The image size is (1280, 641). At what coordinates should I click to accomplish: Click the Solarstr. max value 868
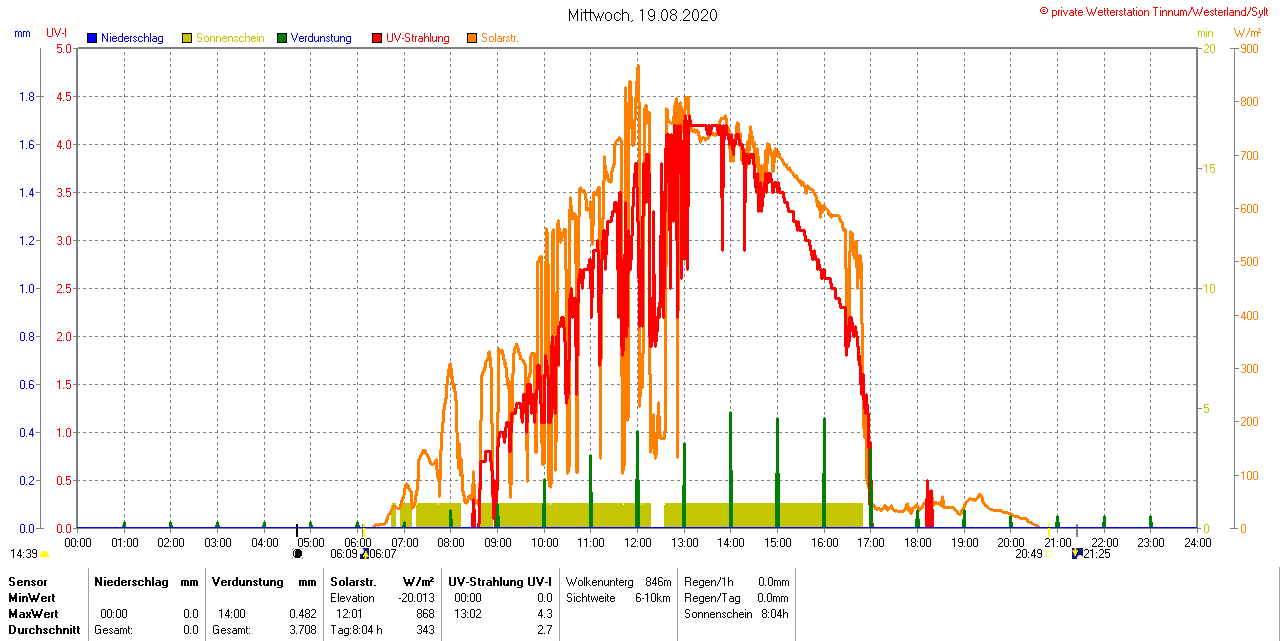[x=426, y=613]
